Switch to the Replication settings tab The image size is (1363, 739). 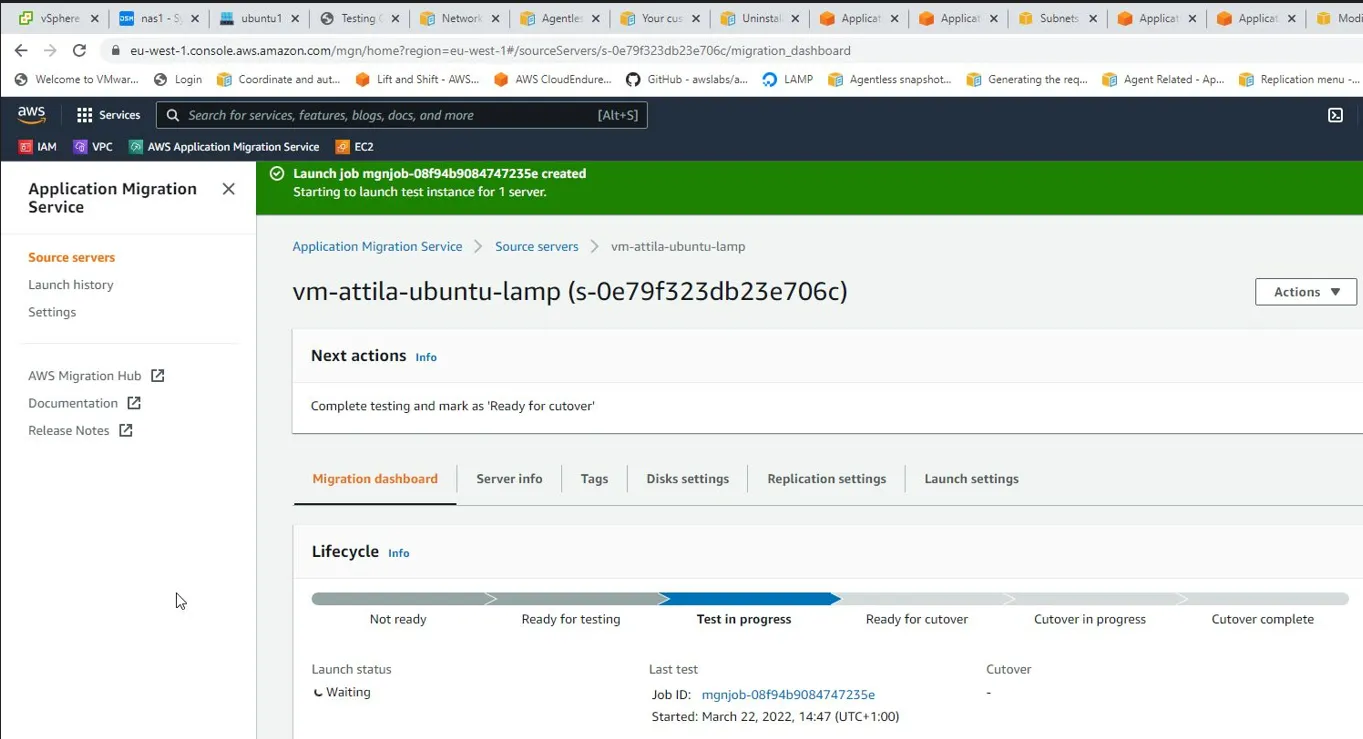pyautogui.click(x=827, y=479)
